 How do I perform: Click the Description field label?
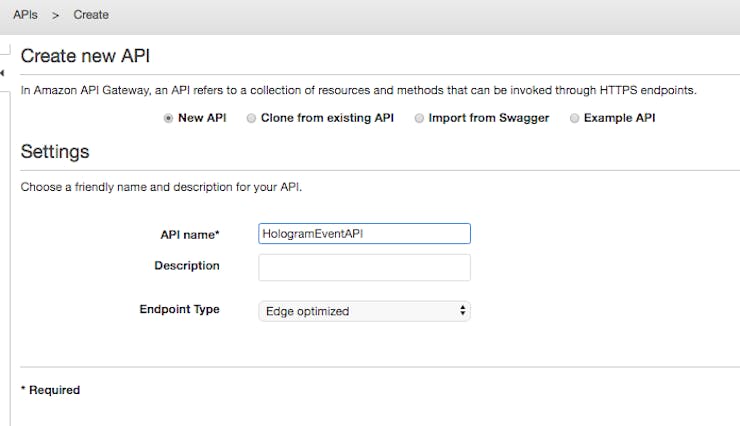[187, 266]
